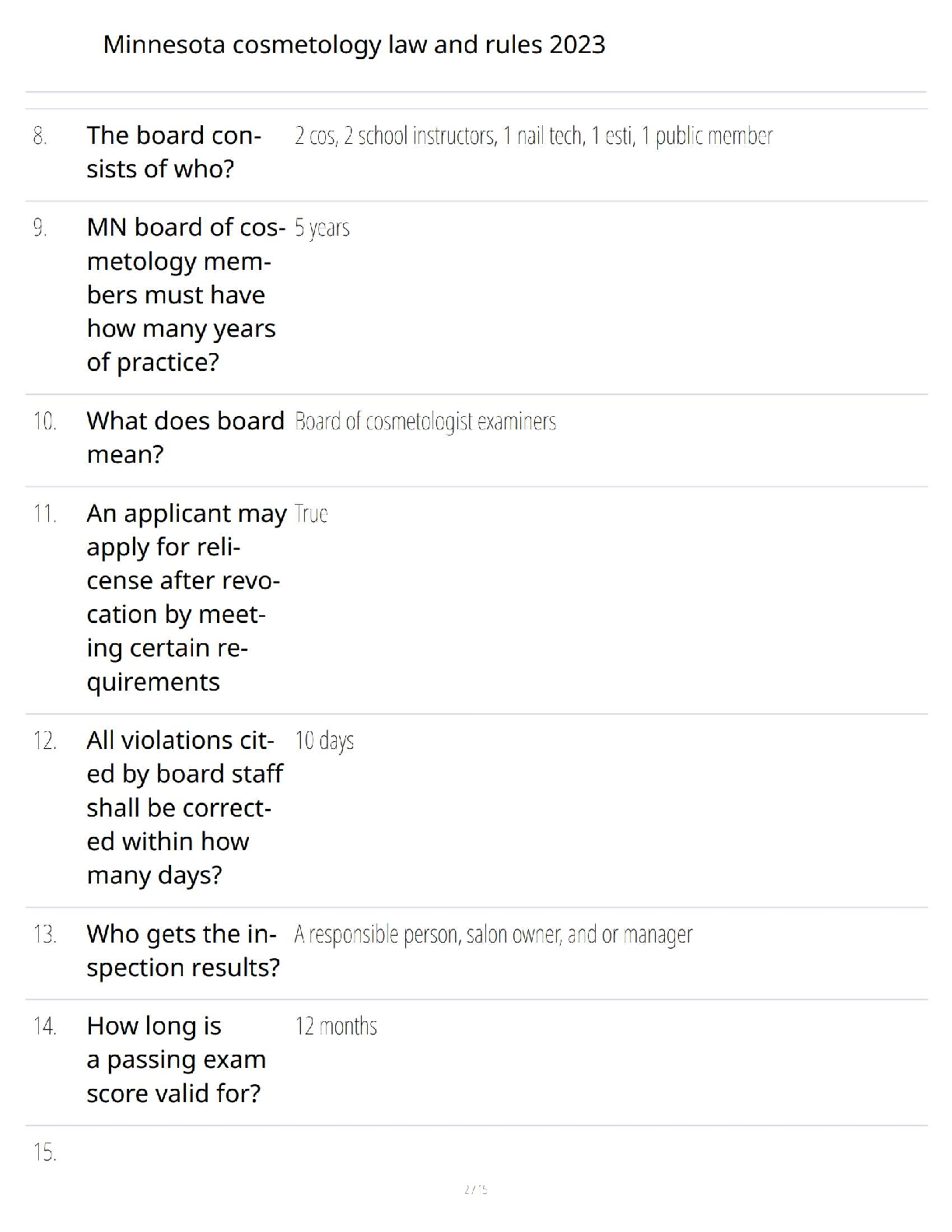Click item number 15
This screenshot has height=1232, width=952.
pyautogui.click(x=44, y=1152)
